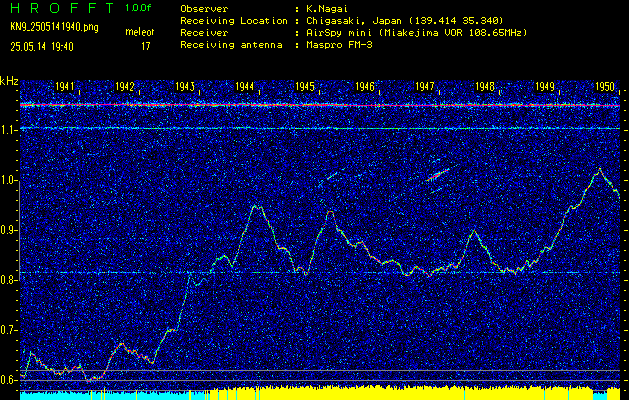Select the 0.6 frequency axis label

(x=9, y=380)
